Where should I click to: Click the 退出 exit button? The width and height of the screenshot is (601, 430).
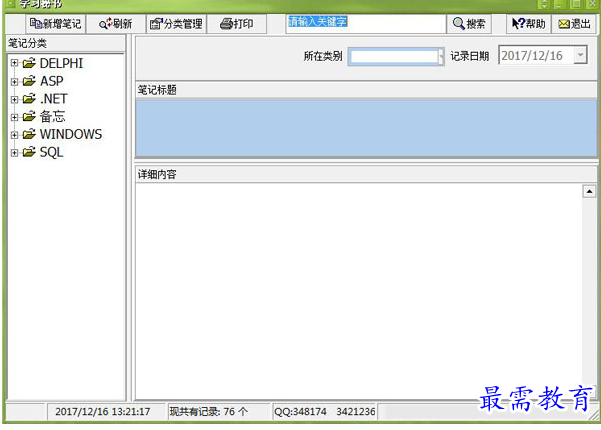pos(574,24)
